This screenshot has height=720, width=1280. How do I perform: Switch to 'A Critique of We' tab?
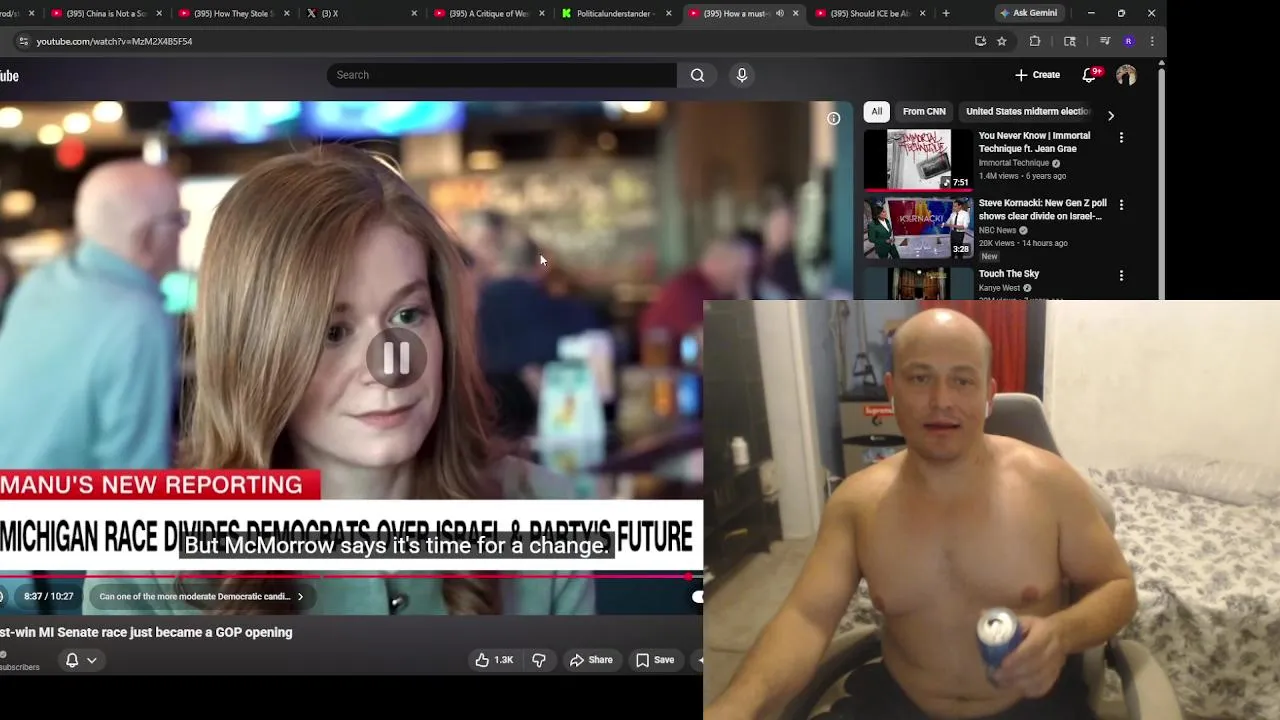pos(488,14)
